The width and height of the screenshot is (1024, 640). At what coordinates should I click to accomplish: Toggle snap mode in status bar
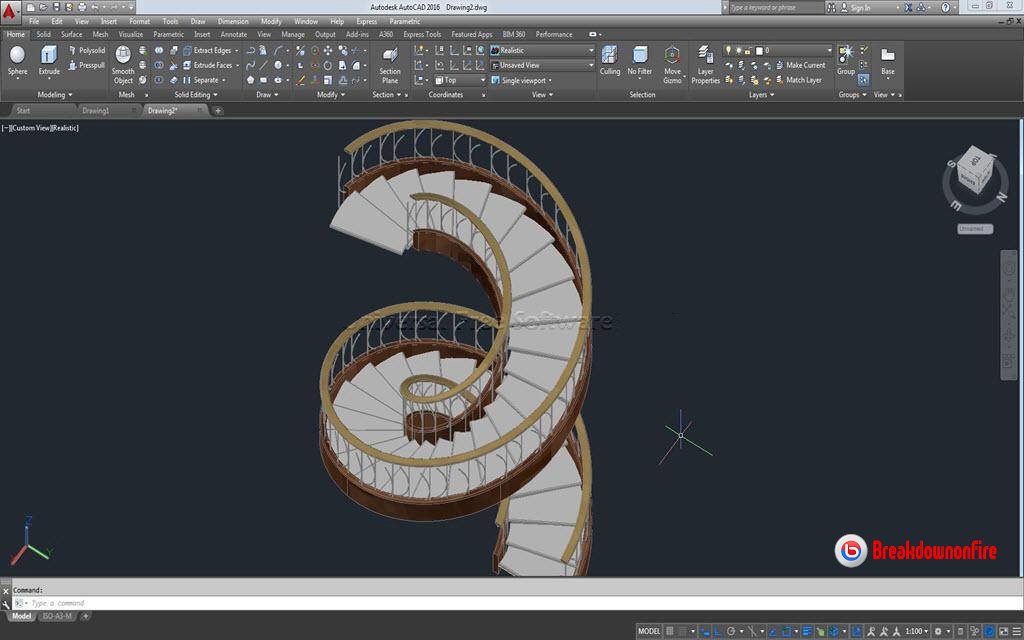[683, 631]
